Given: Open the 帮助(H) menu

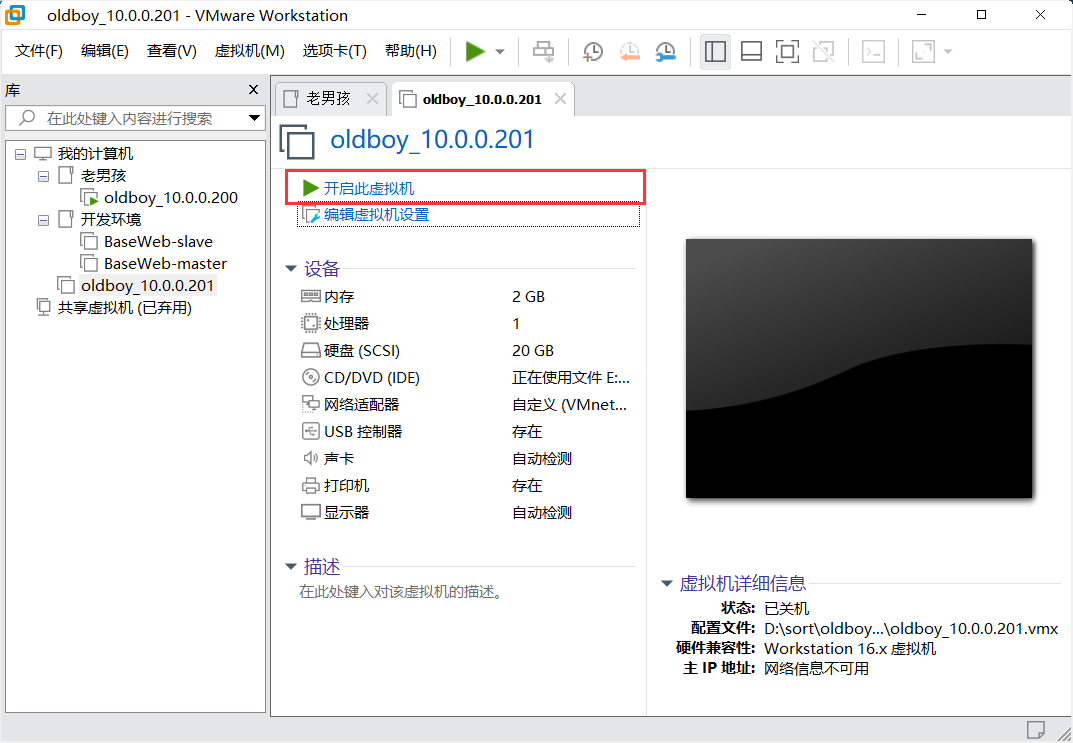Looking at the screenshot, I should pos(411,51).
